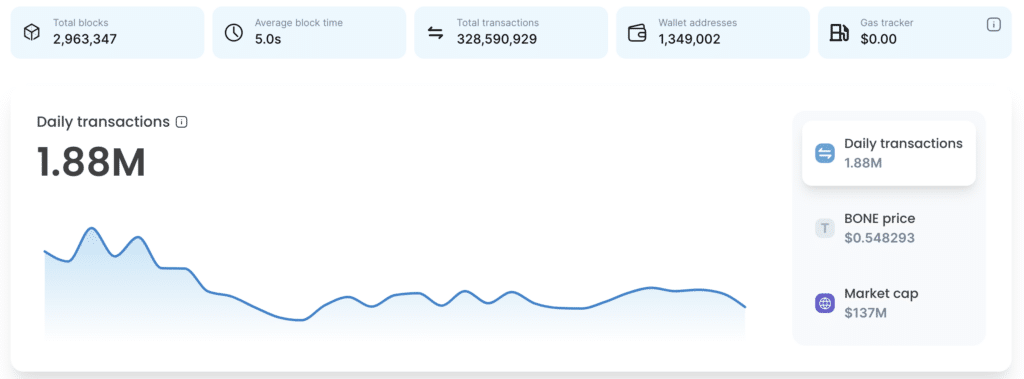1024x379 pixels.
Task: Click the $137M market cap value
Action: tap(865, 313)
